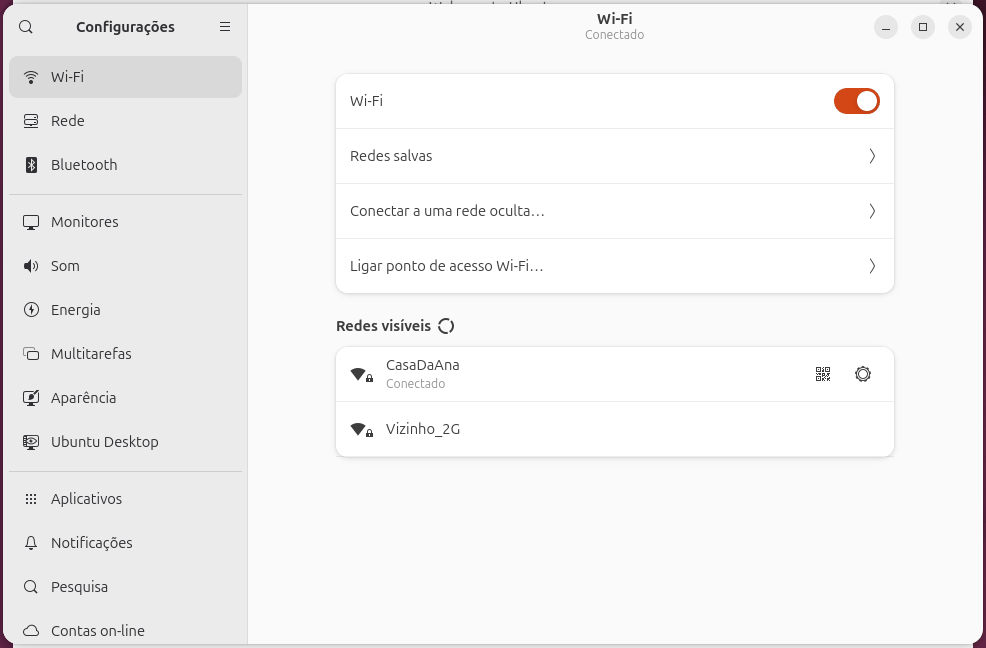Open chevron for Conectar a uma rede oculta
The image size is (986, 648).
point(872,211)
